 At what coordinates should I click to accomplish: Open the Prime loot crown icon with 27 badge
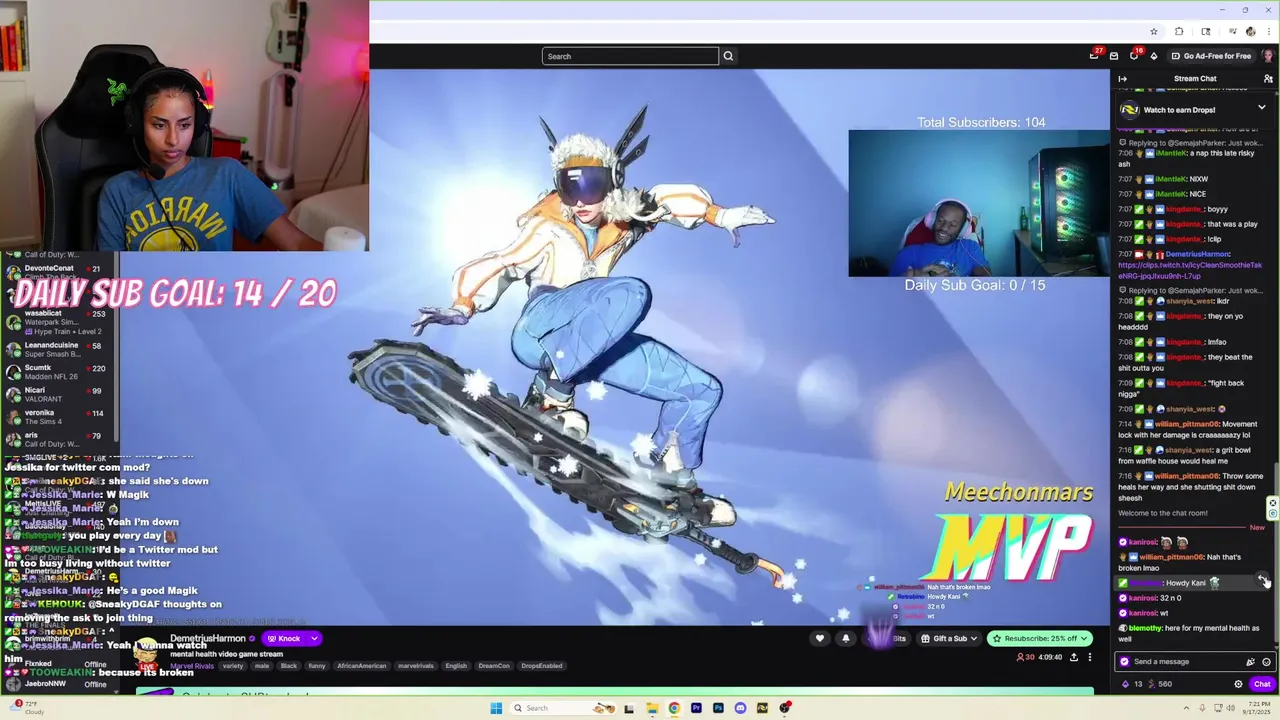(1094, 56)
